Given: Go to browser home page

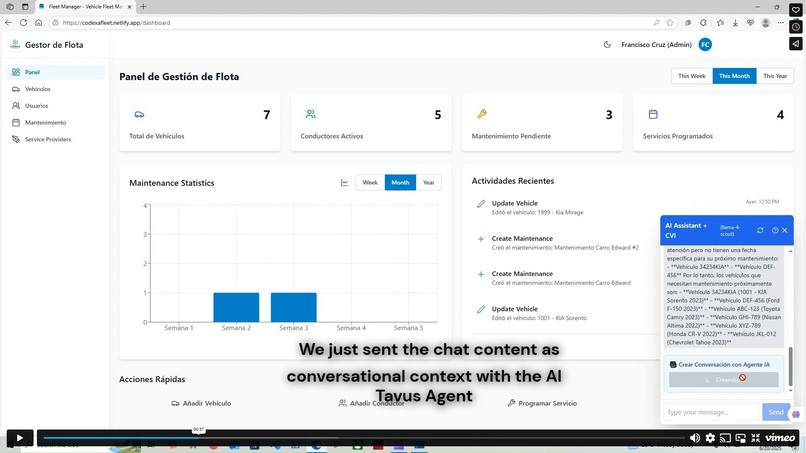Looking at the screenshot, I should (39, 23).
